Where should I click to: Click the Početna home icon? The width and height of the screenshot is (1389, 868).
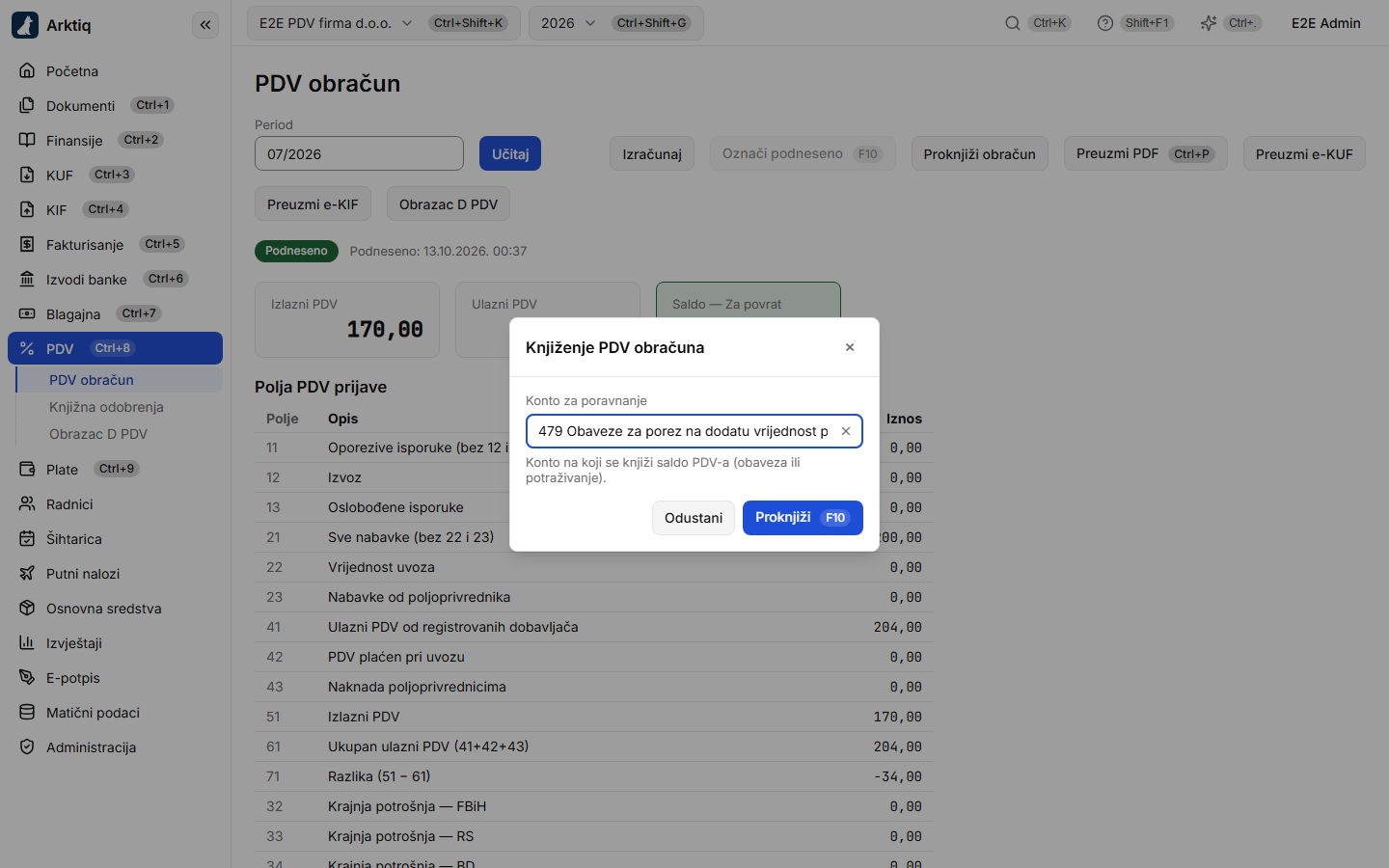(27, 70)
